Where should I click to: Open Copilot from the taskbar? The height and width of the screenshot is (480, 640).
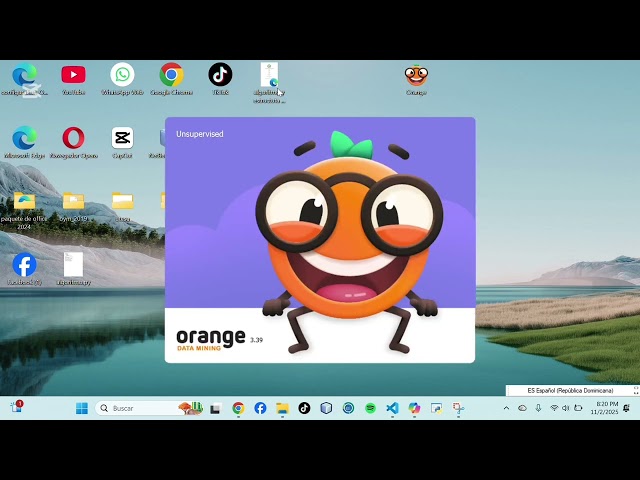(x=414, y=408)
